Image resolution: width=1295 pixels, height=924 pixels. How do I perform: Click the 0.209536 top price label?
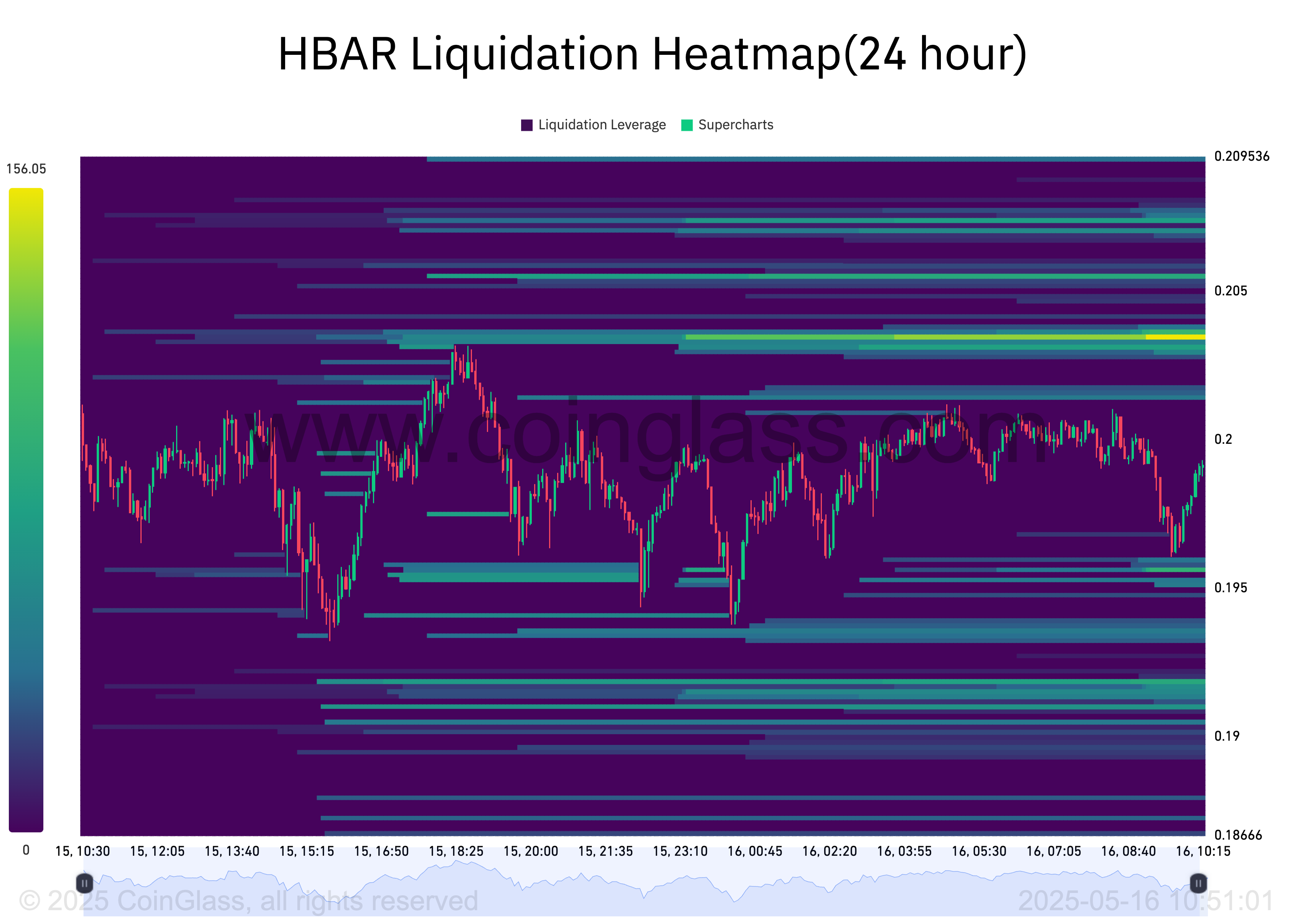coord(1242,156)
